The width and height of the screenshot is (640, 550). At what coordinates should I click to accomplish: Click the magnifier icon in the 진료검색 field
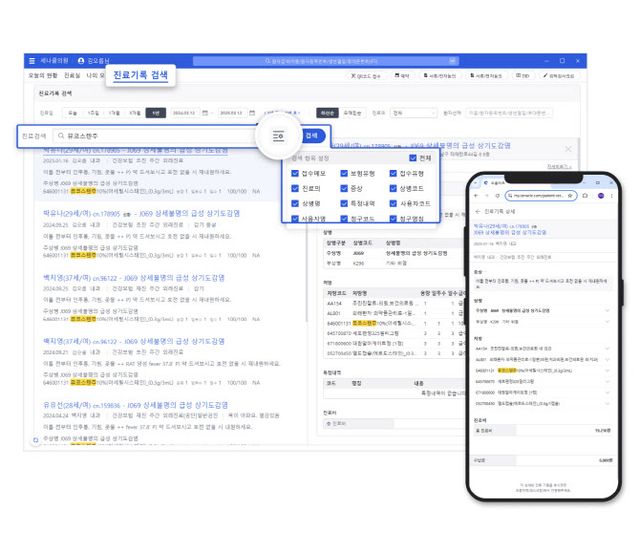62,135
